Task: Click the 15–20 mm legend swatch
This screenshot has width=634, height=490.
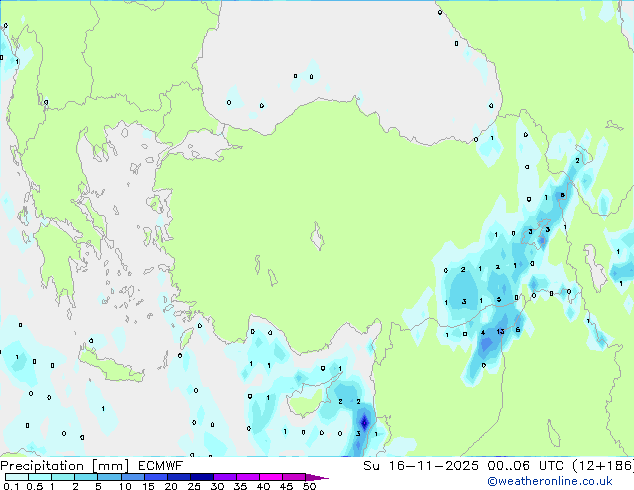Action: (x=155, y=477)
